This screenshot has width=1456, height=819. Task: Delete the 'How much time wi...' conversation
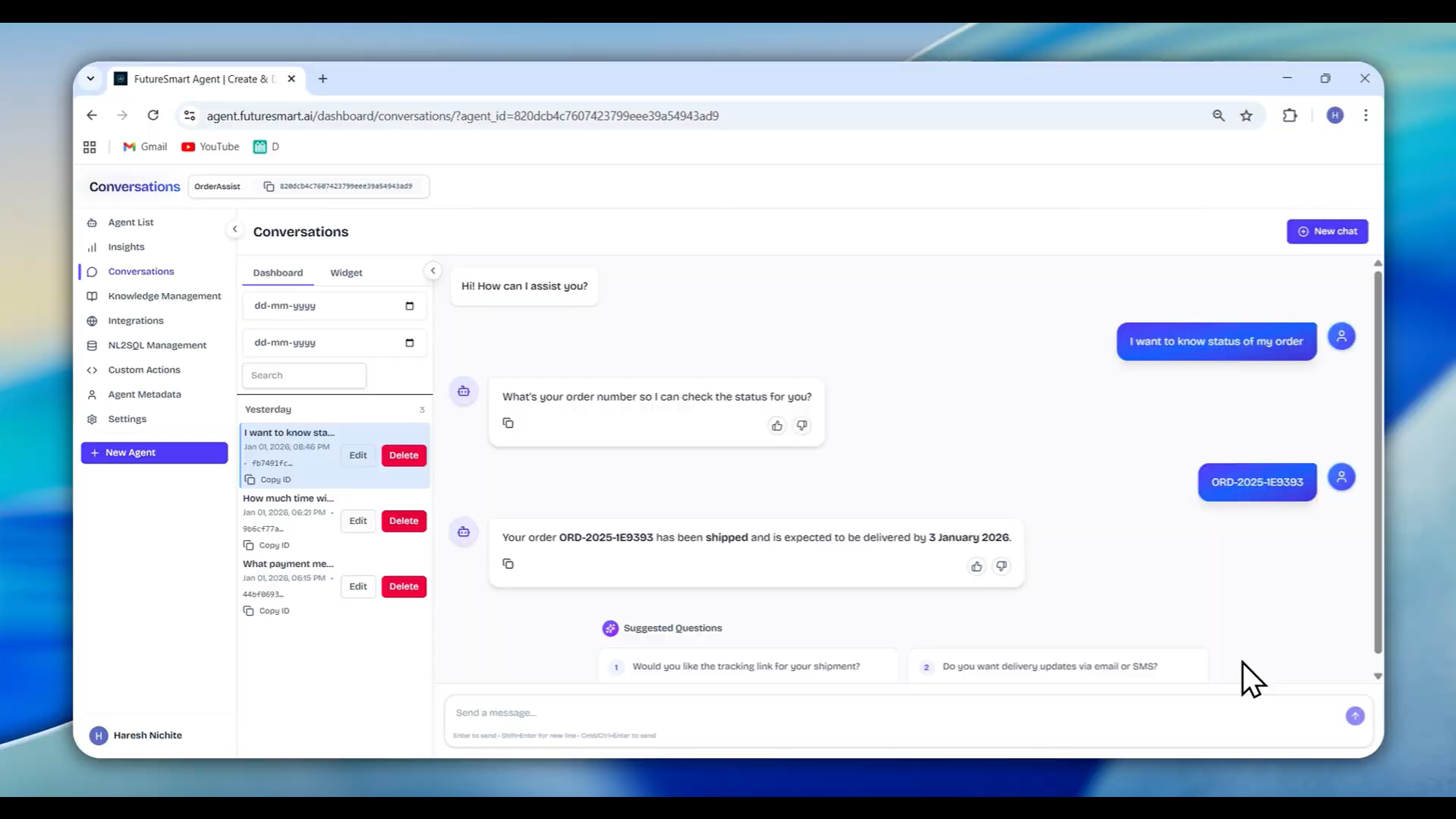pos(404,521)
